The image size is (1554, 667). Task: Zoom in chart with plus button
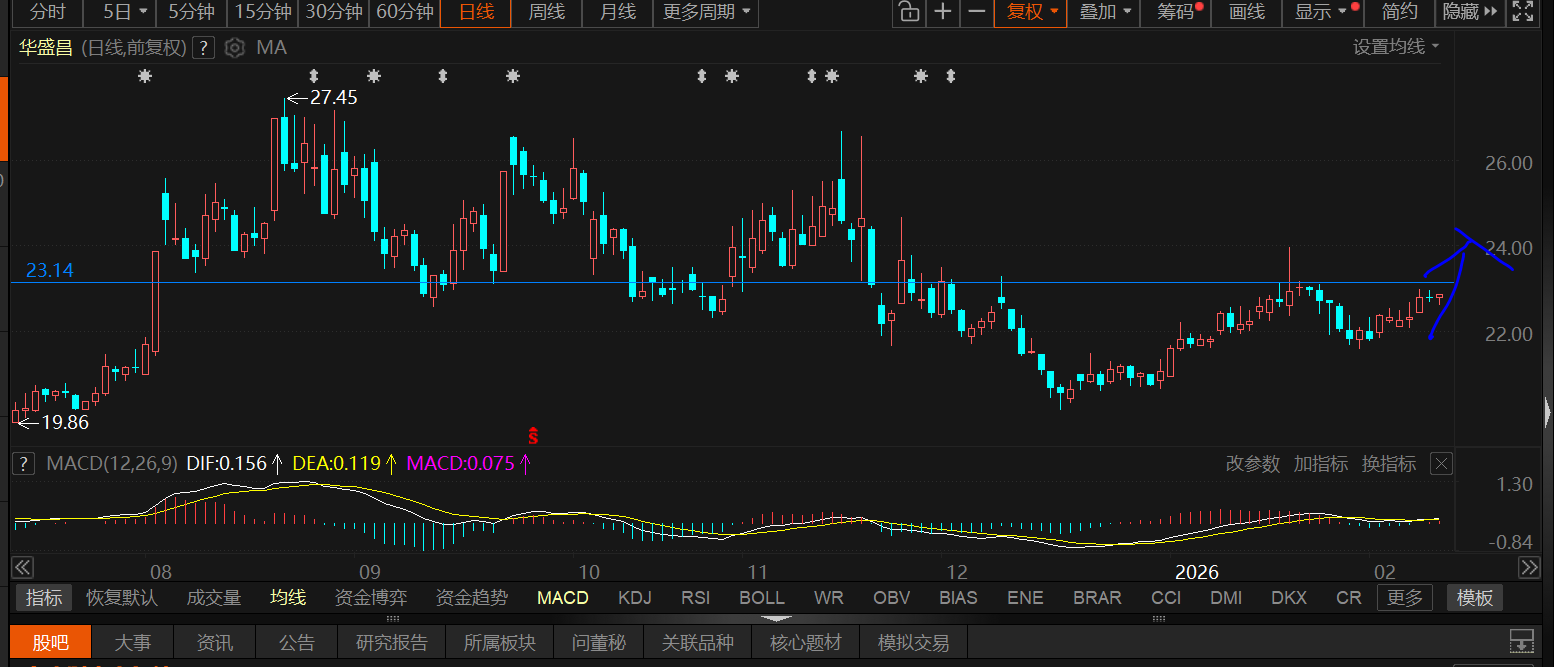[942, 12]
